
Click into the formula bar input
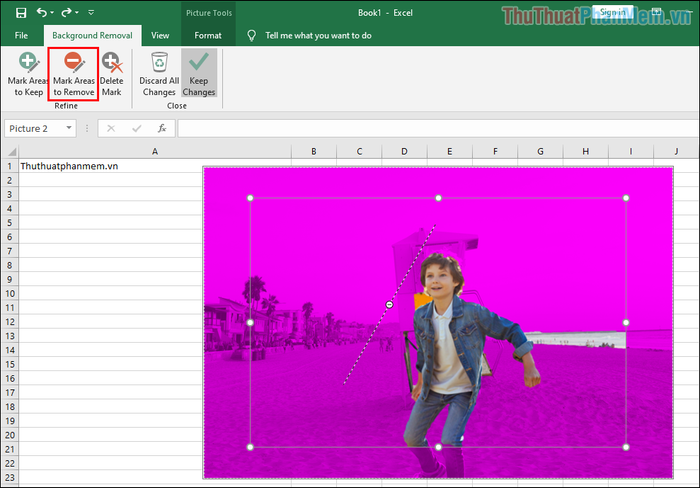[438, 129]
